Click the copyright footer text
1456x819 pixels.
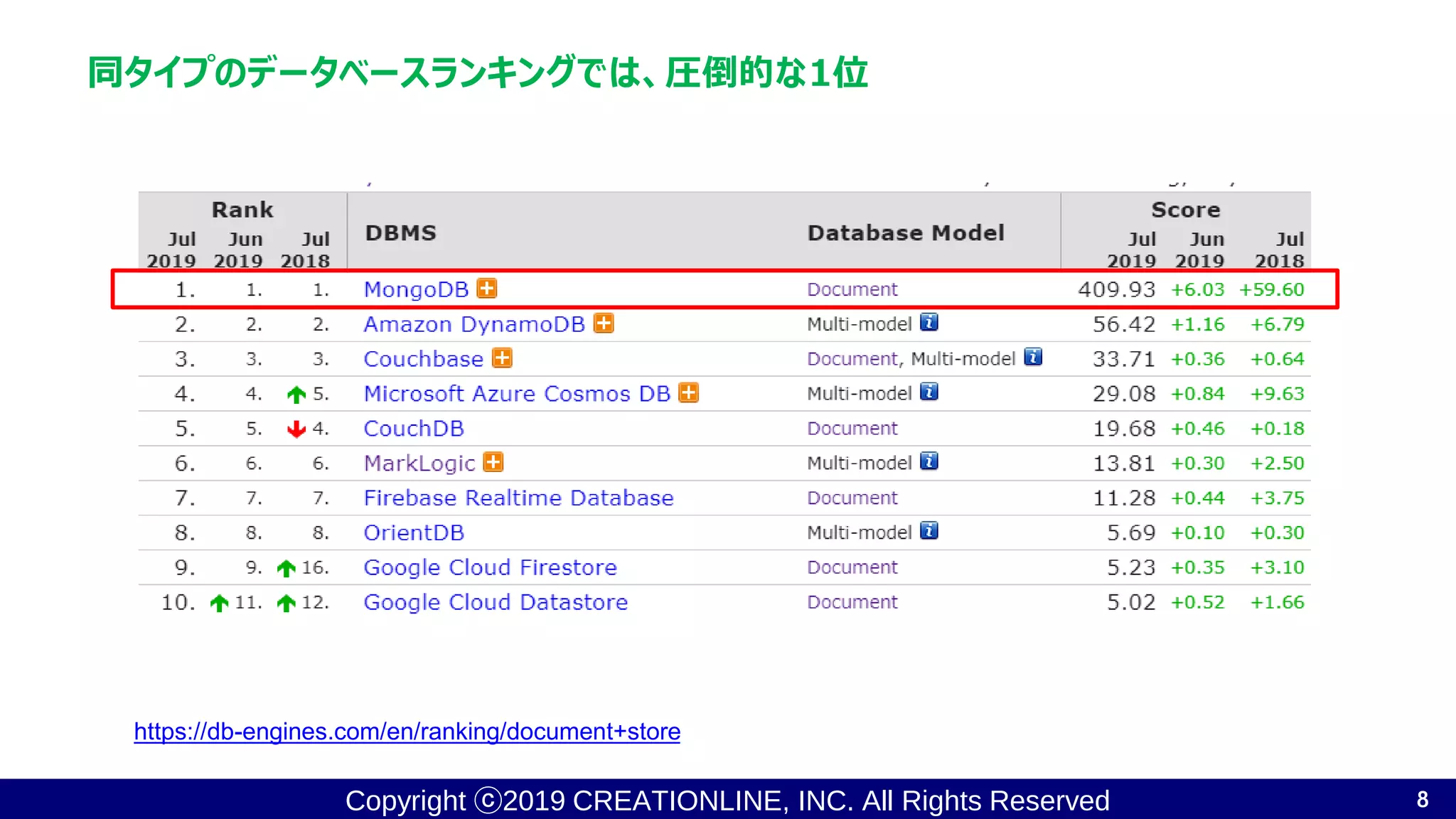pos(727,801)
